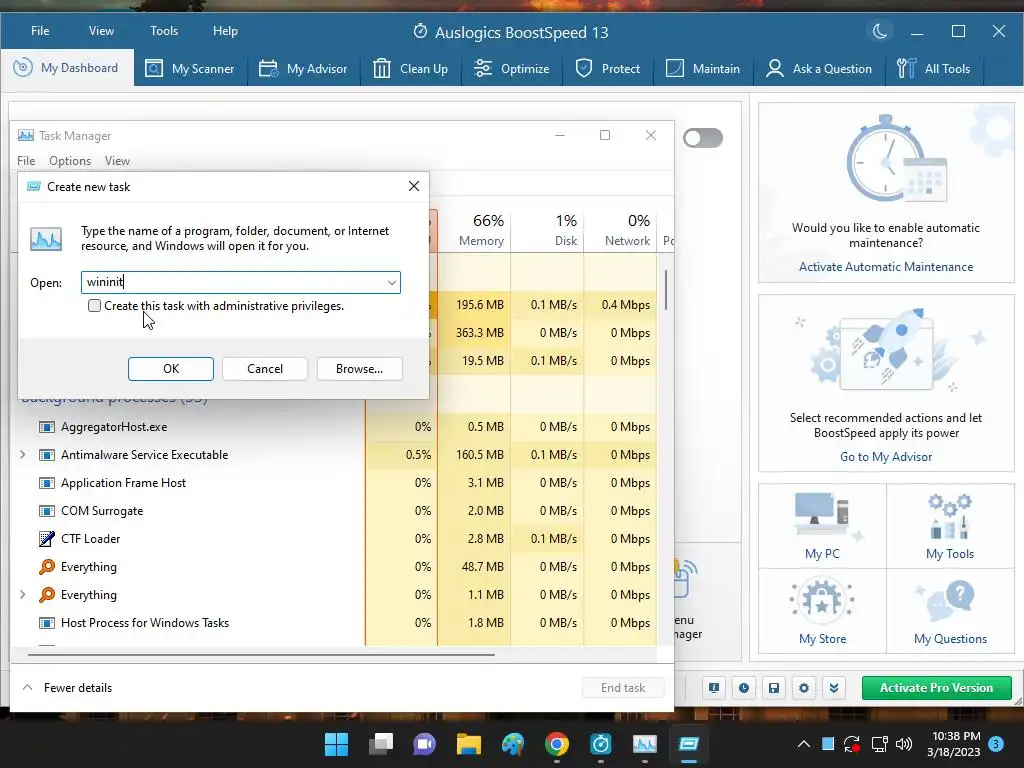Open My Store tile
1024x768 pixels.
point(822,611)
